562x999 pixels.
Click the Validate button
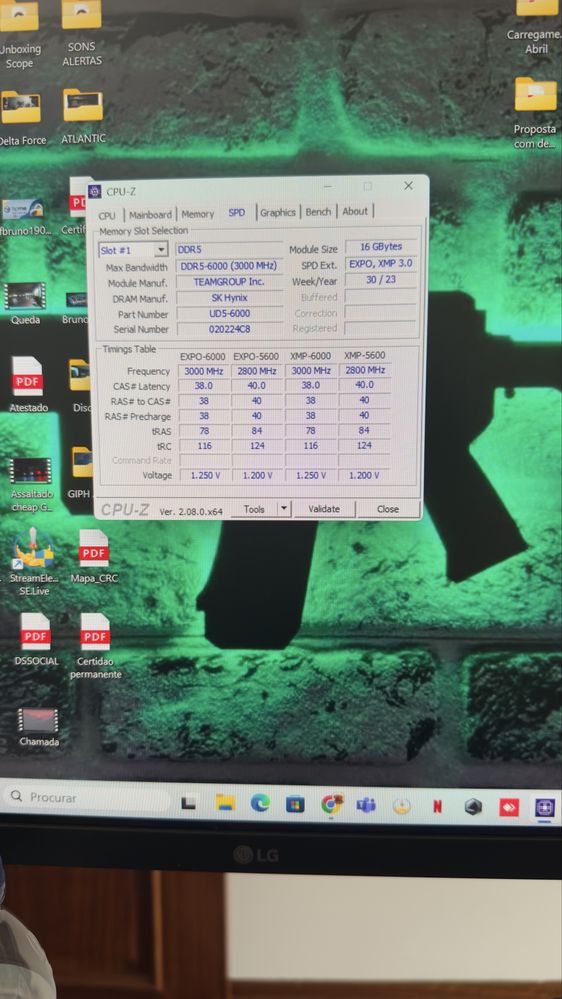pyautogui.click(x=324, y=508)
